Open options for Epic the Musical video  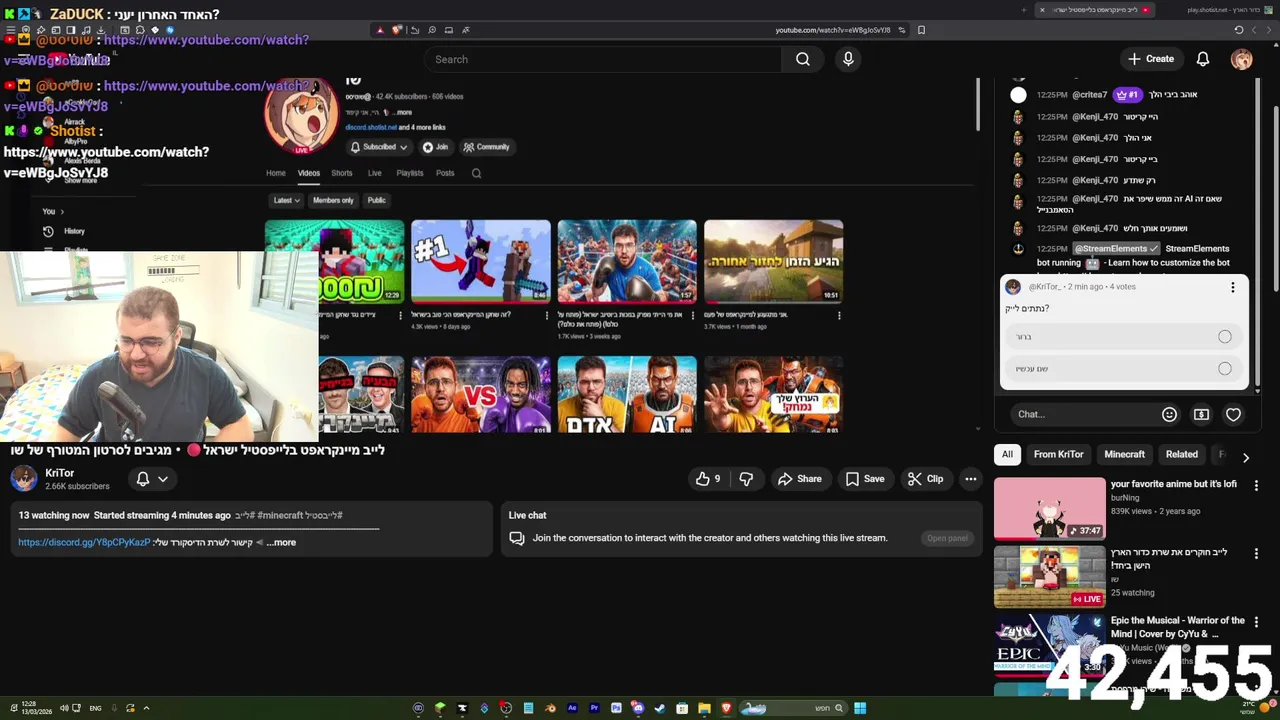[1257, 621]
